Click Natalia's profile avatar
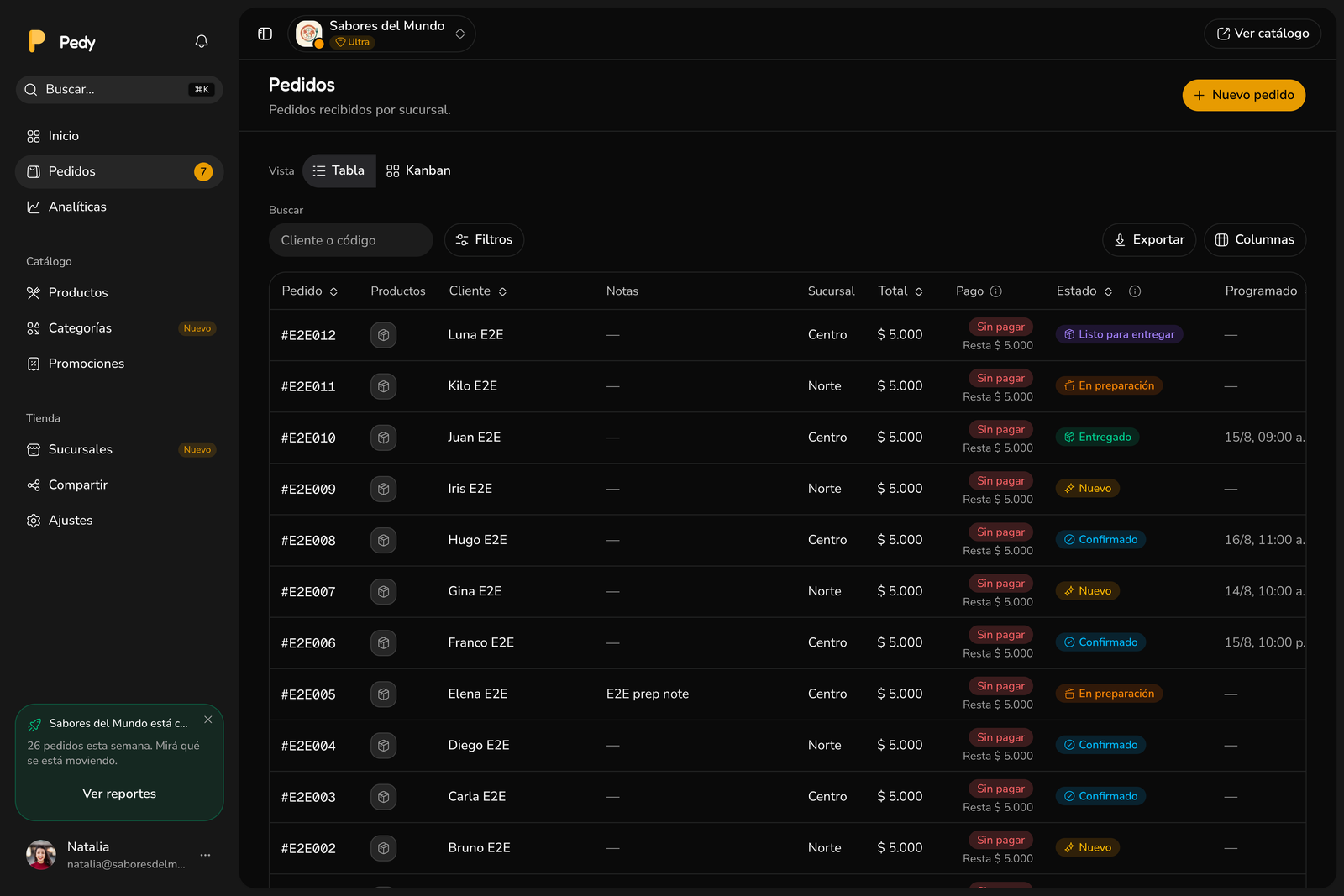 coord(41,855)
